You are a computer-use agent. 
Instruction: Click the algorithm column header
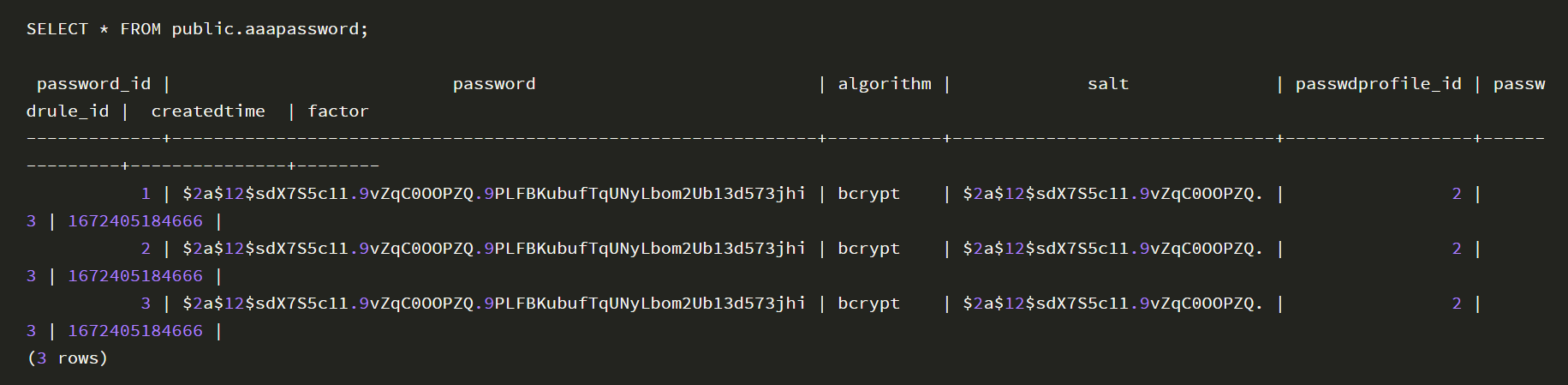point(884,84)
